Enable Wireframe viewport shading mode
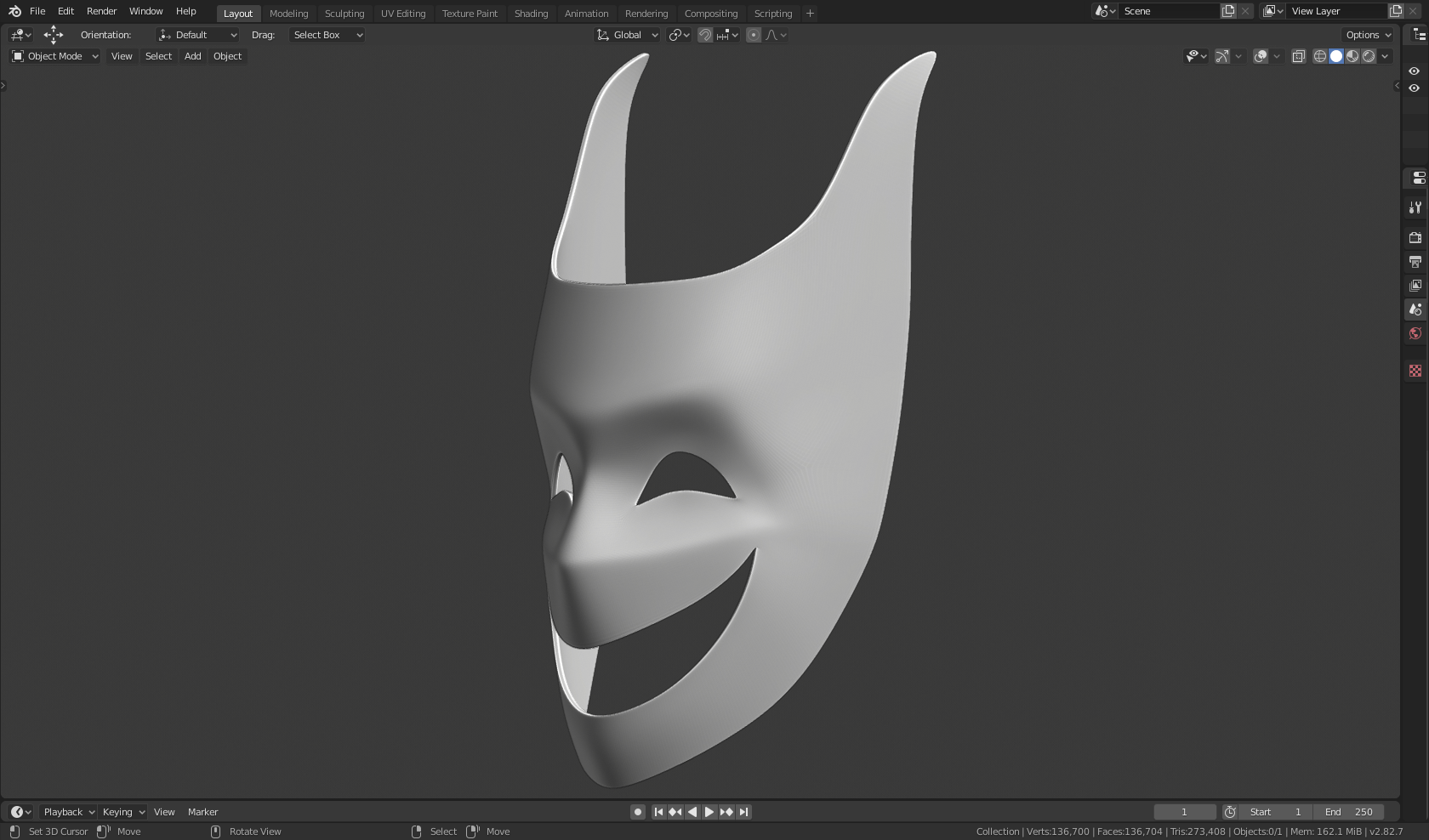 (1320, 56)
